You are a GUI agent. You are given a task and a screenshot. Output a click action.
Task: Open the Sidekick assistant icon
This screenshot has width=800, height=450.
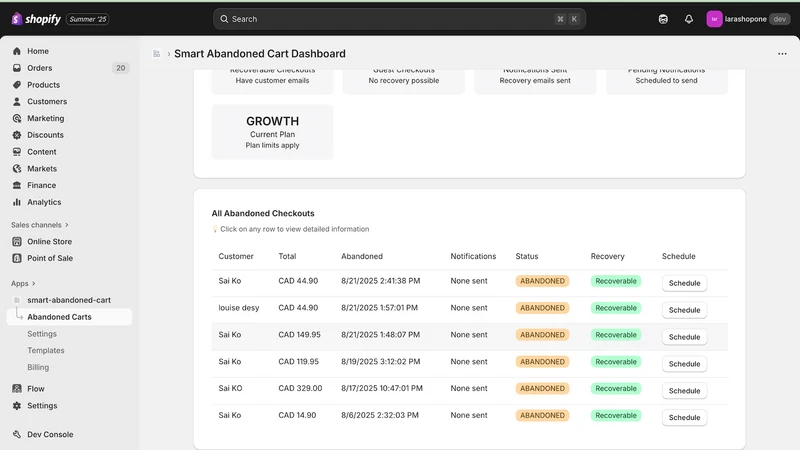click(663, 19)
